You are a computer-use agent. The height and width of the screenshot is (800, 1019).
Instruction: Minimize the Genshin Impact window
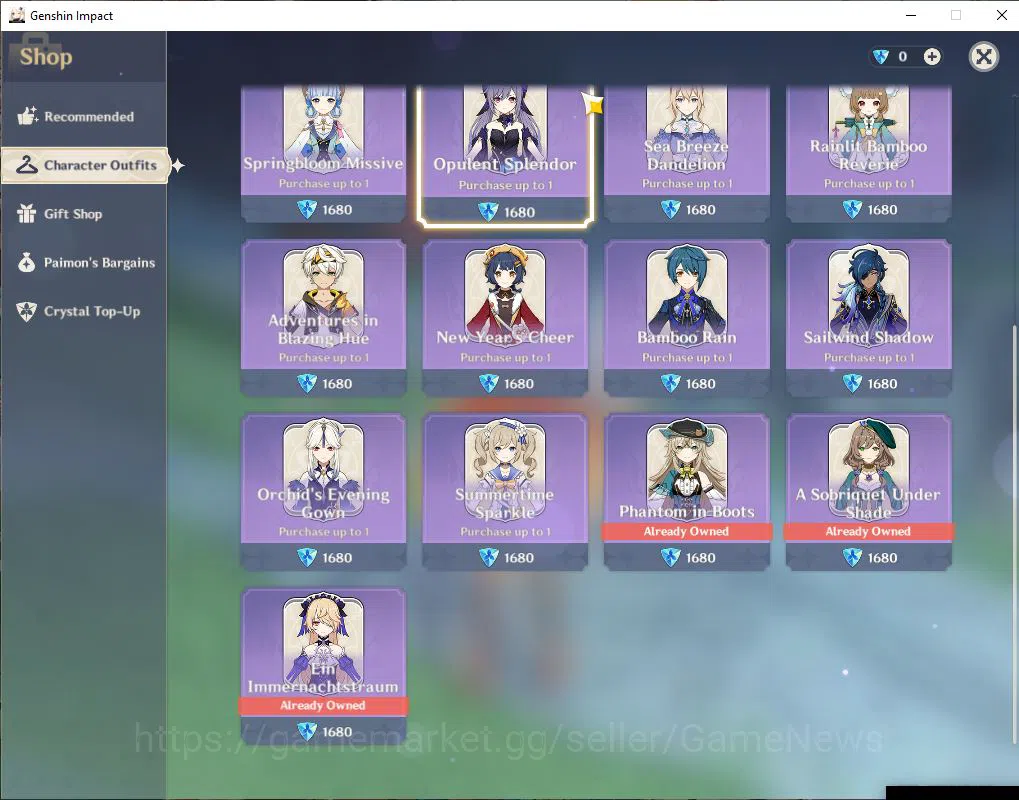coord(911,15)
